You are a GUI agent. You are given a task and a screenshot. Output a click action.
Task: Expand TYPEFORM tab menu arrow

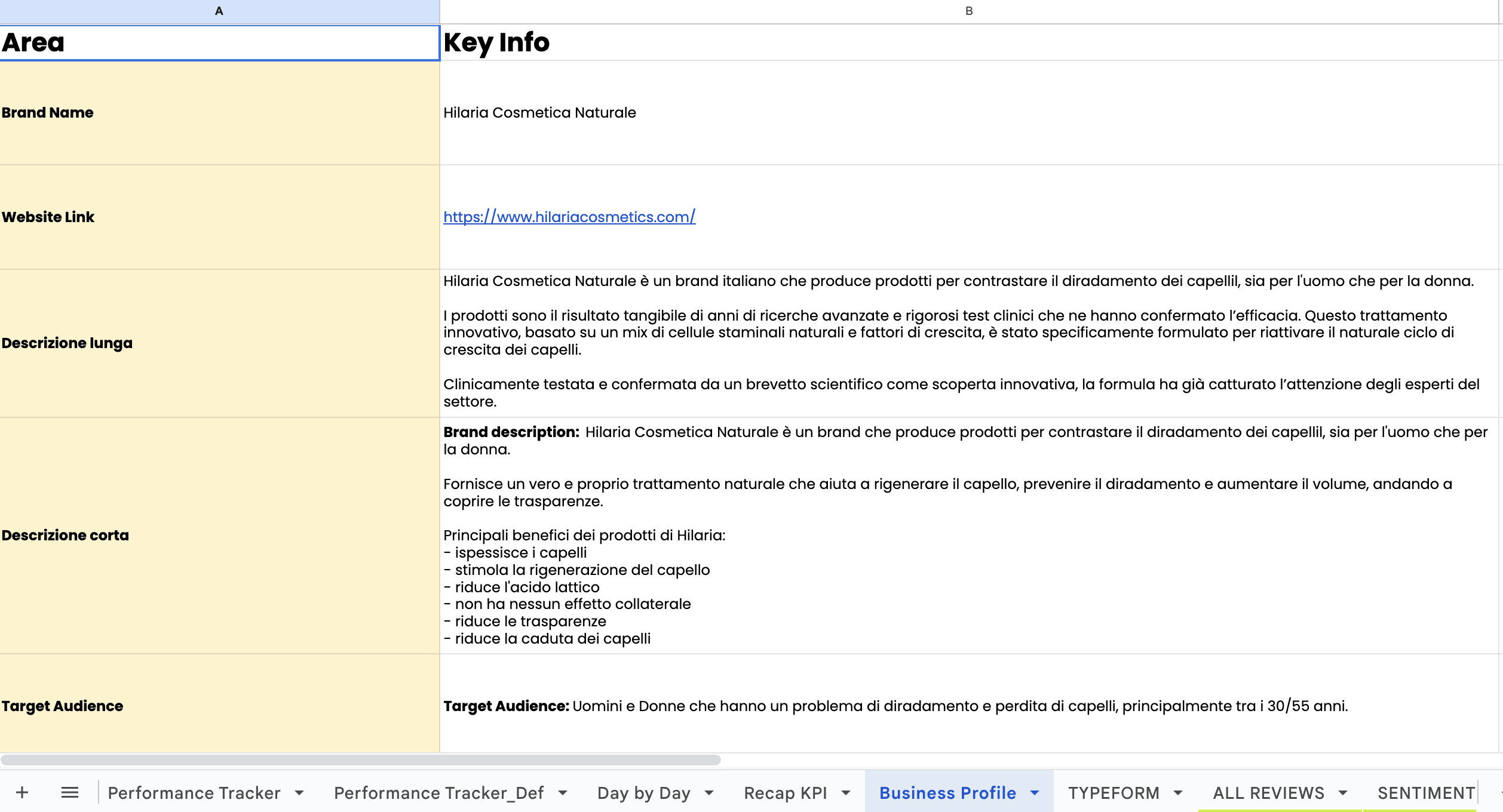pos(1178,793)
